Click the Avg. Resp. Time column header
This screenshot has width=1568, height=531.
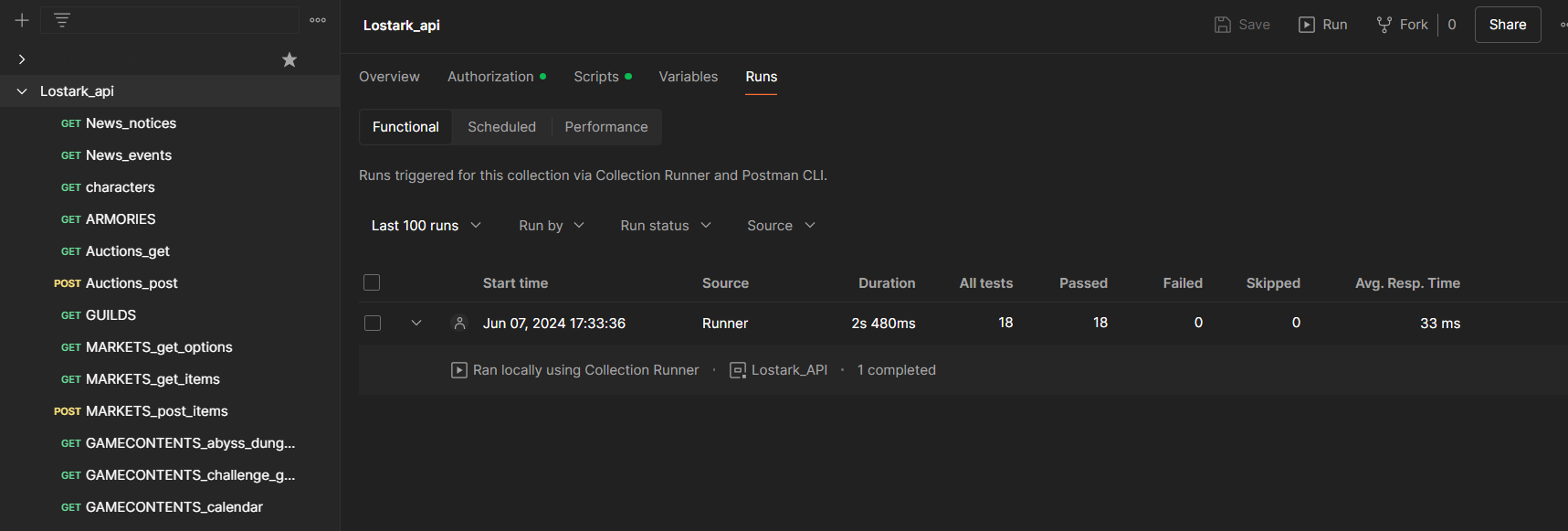tap(1407, 283)
